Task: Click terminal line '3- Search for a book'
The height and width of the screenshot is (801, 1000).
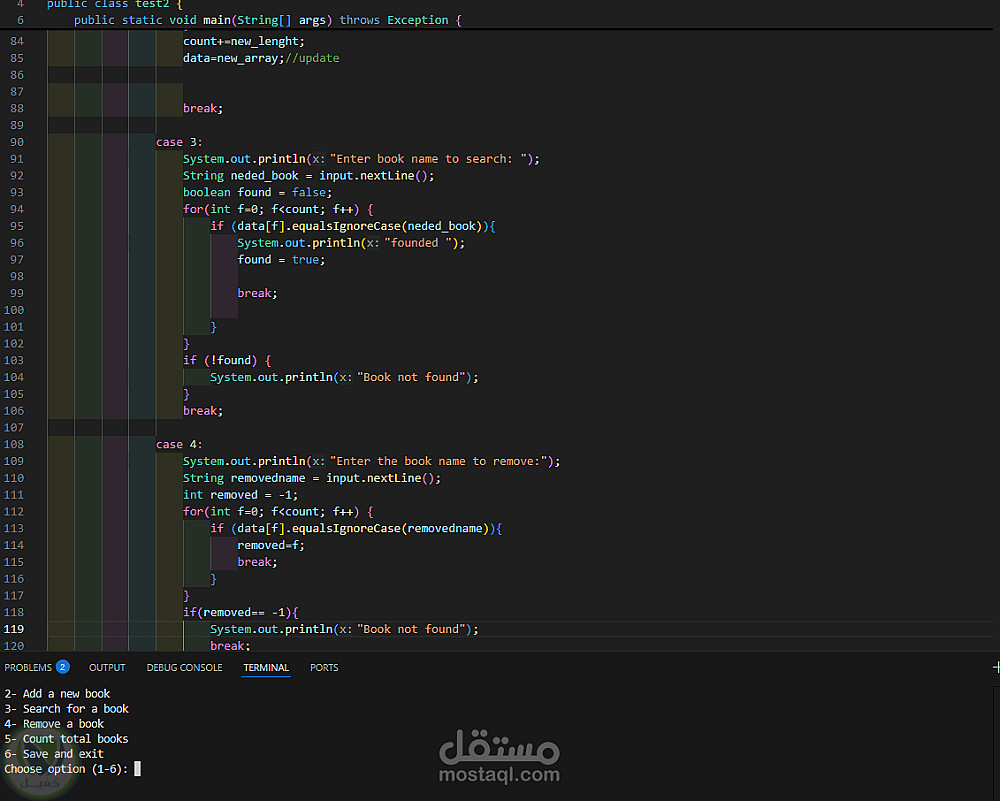Action: [66, 709]
